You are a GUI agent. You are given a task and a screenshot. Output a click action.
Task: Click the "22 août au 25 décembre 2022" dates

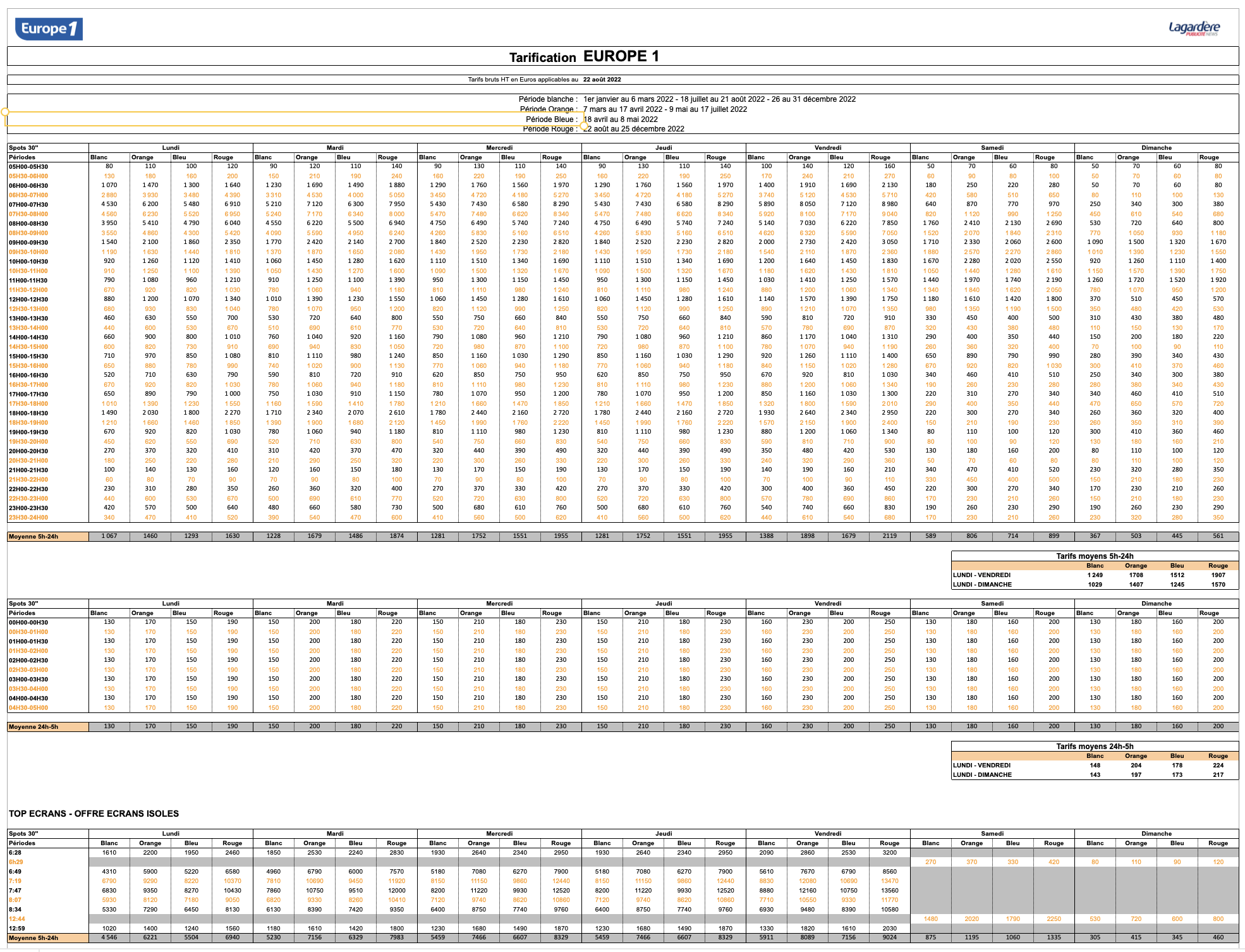coord(634,129)
